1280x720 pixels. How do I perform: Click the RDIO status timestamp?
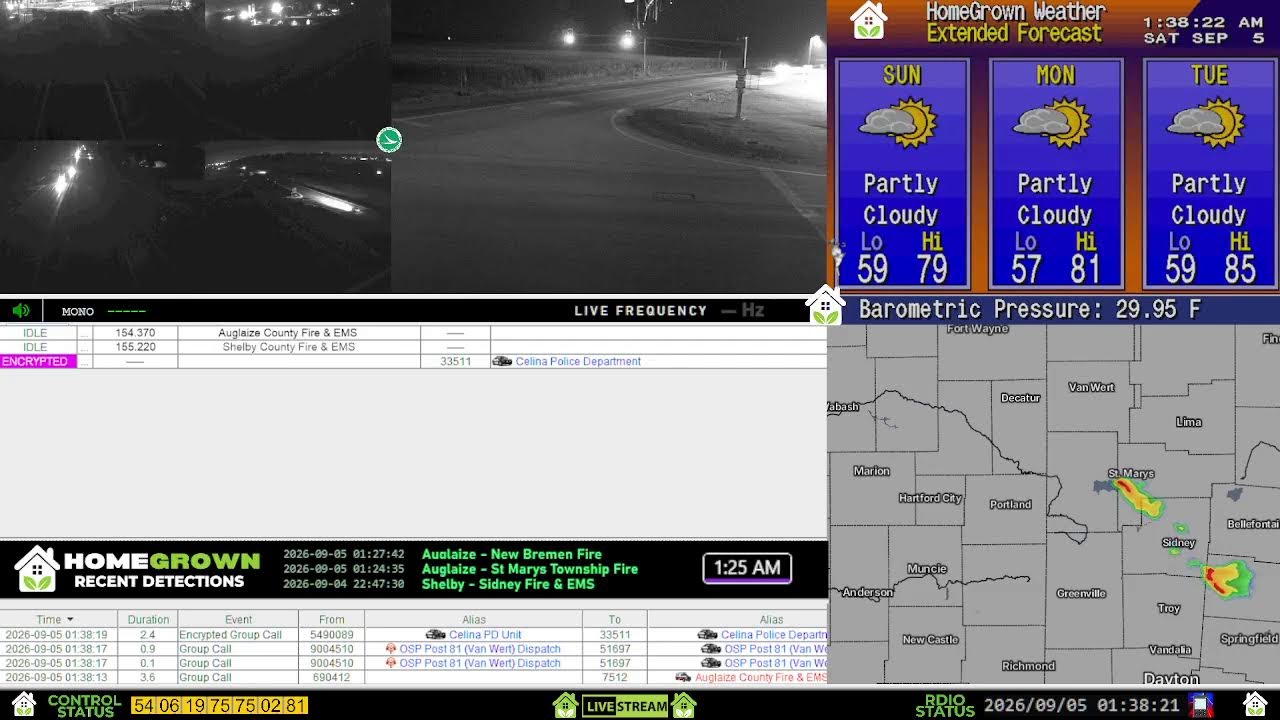(x=1083, y=706)
